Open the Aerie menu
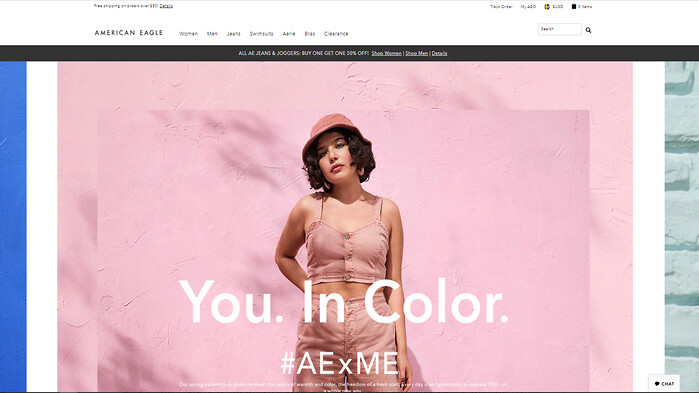This screenshot has height=393, width=699. point(289,33)
